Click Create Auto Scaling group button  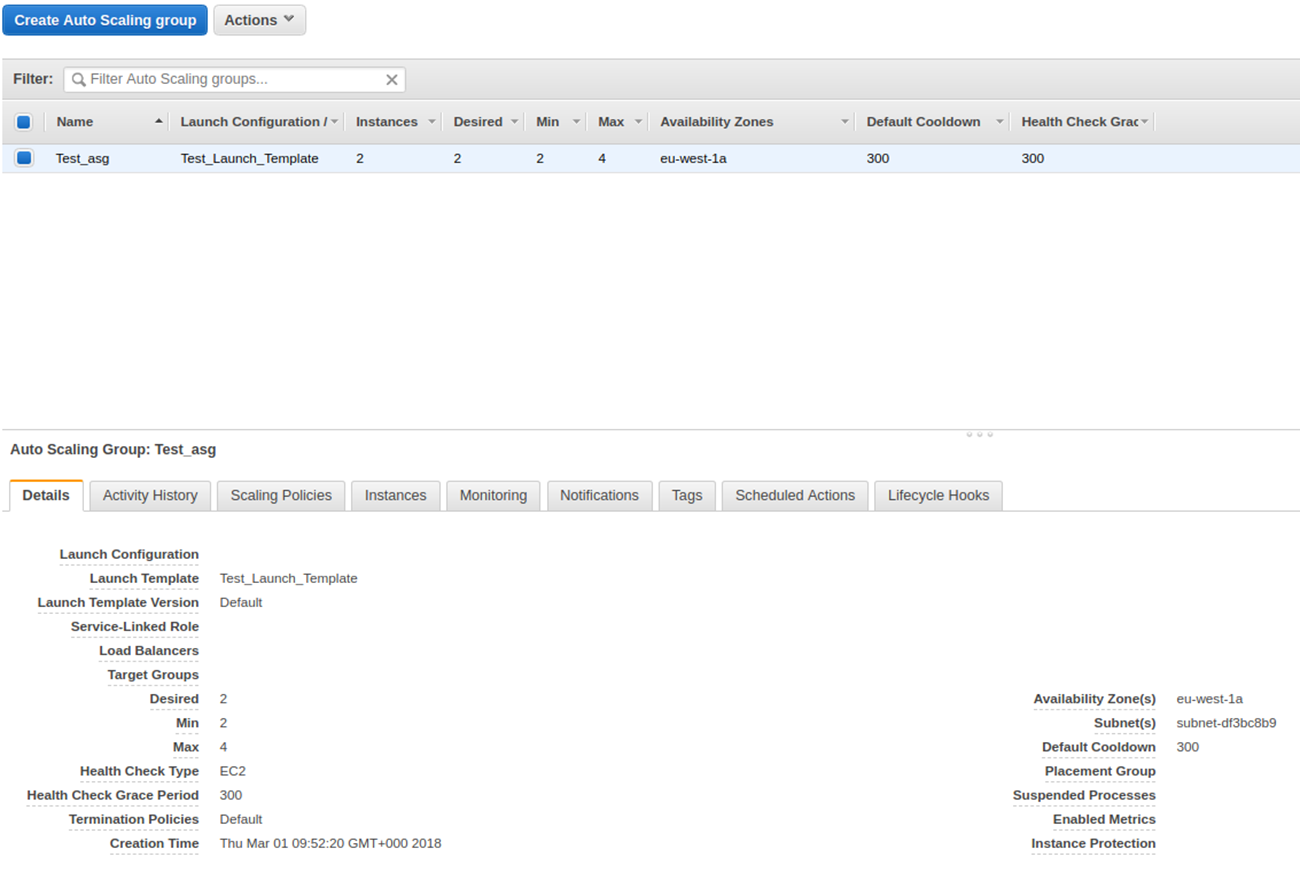click(105, 20)
